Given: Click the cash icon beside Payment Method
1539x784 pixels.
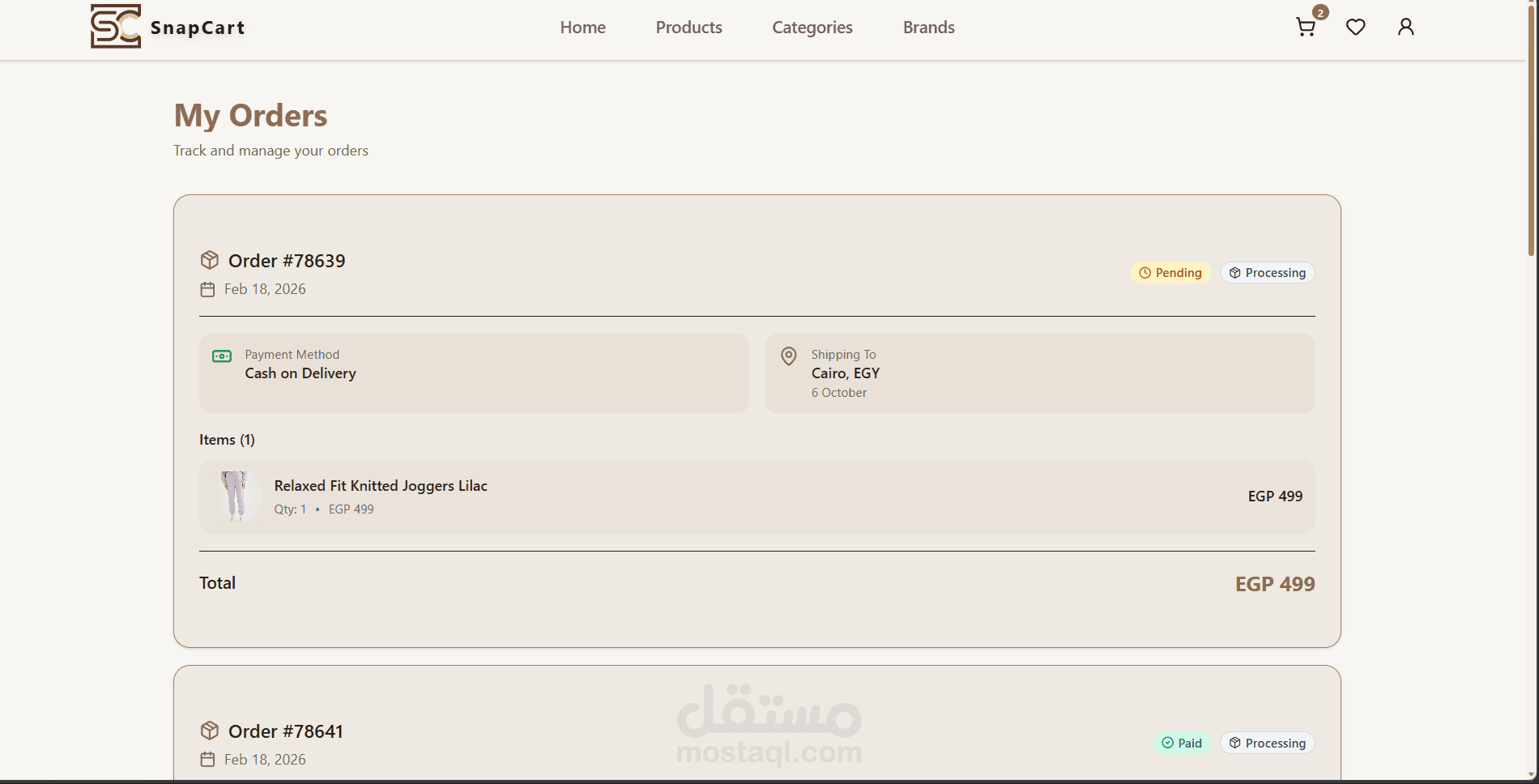Looking at the screenshot, I should (222, 356).
